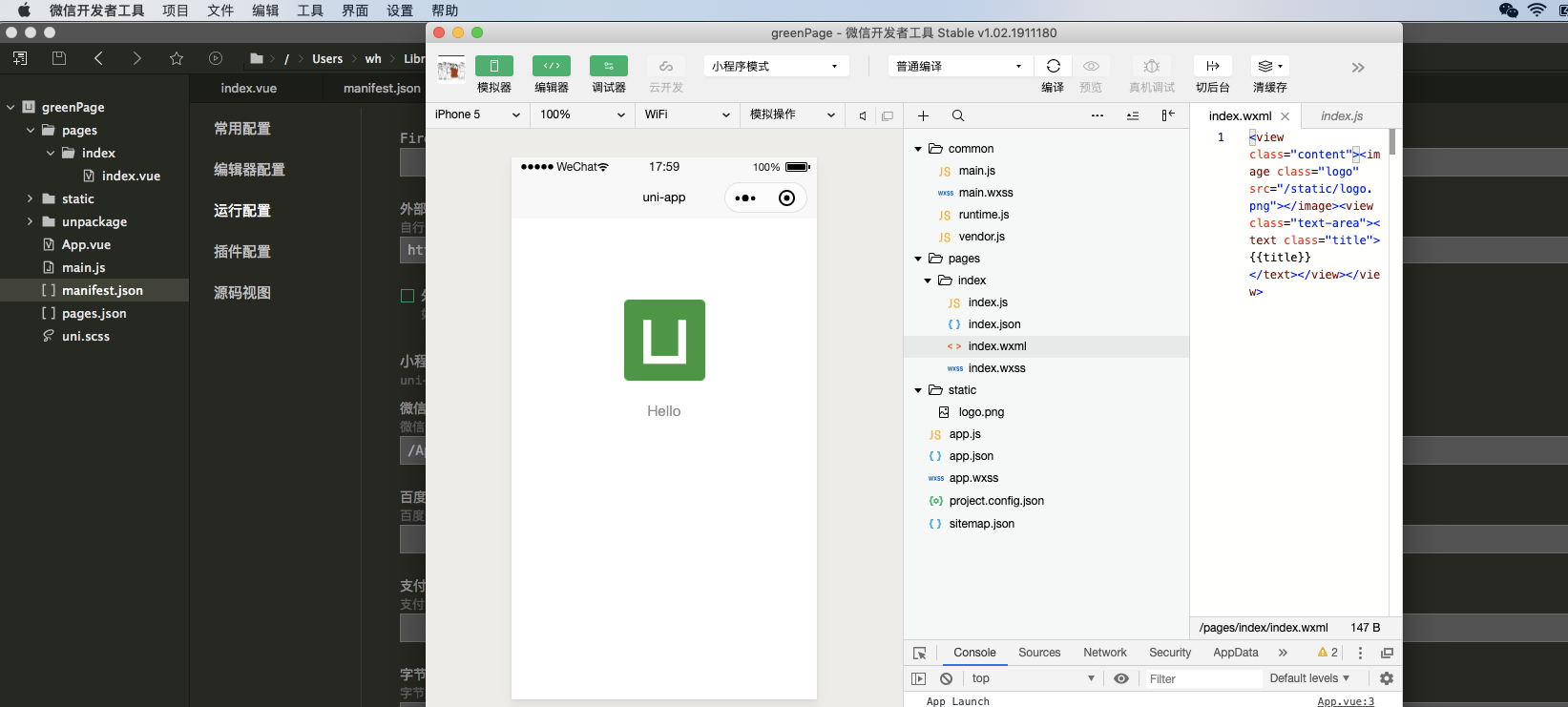Toggle the console live expression eye icon
Viewport: 1568px width, 707px height.
(x=1121, y=678)
